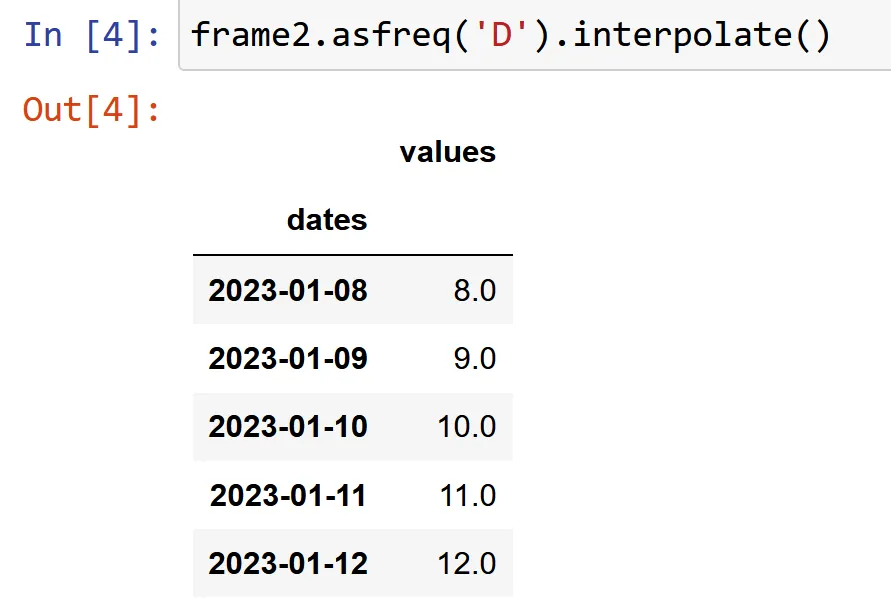Click the 10.0 value cell
Viewport: 891px width, 607px height.
point(467,427)
